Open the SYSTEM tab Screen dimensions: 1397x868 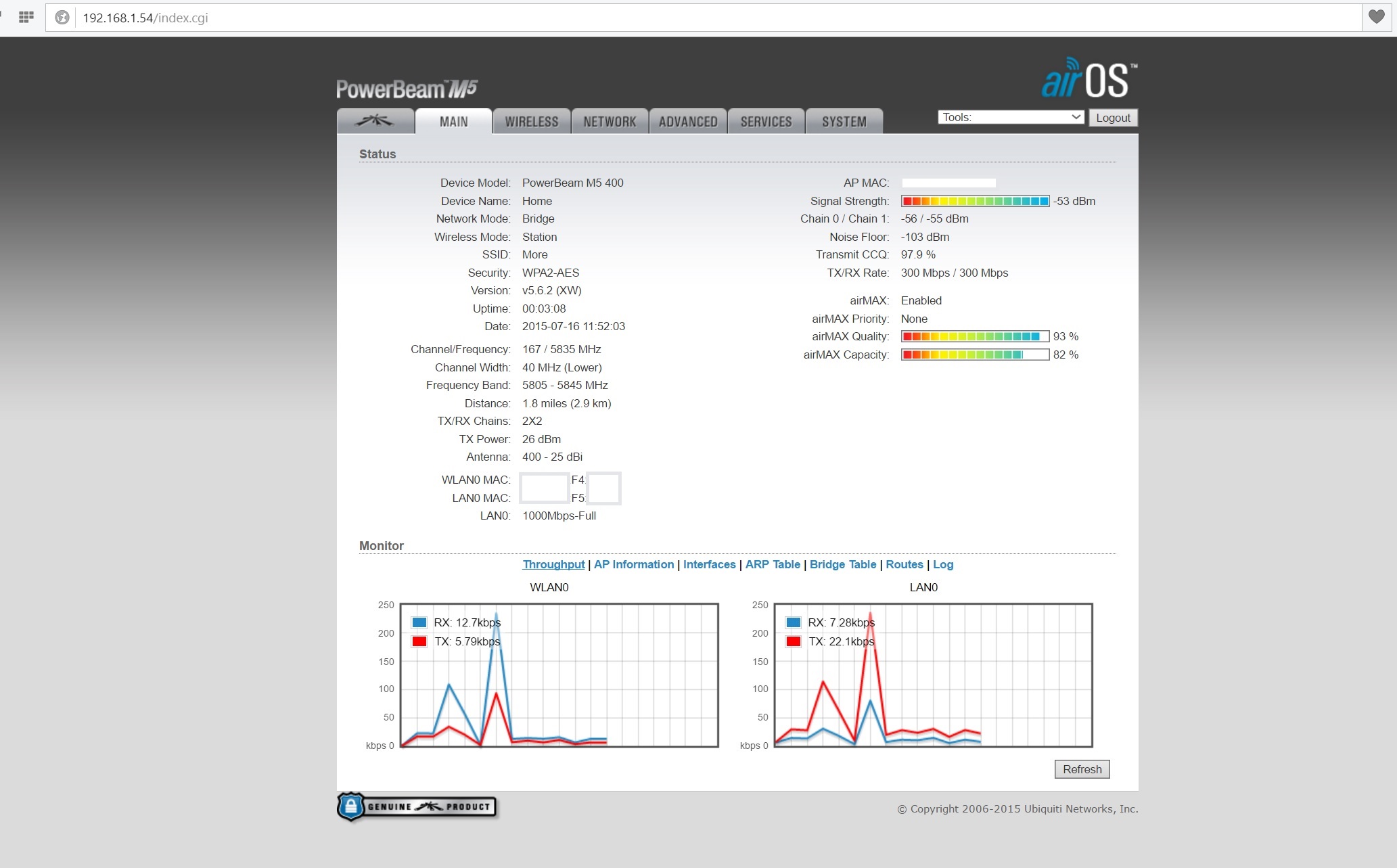[x=844, y=122]
